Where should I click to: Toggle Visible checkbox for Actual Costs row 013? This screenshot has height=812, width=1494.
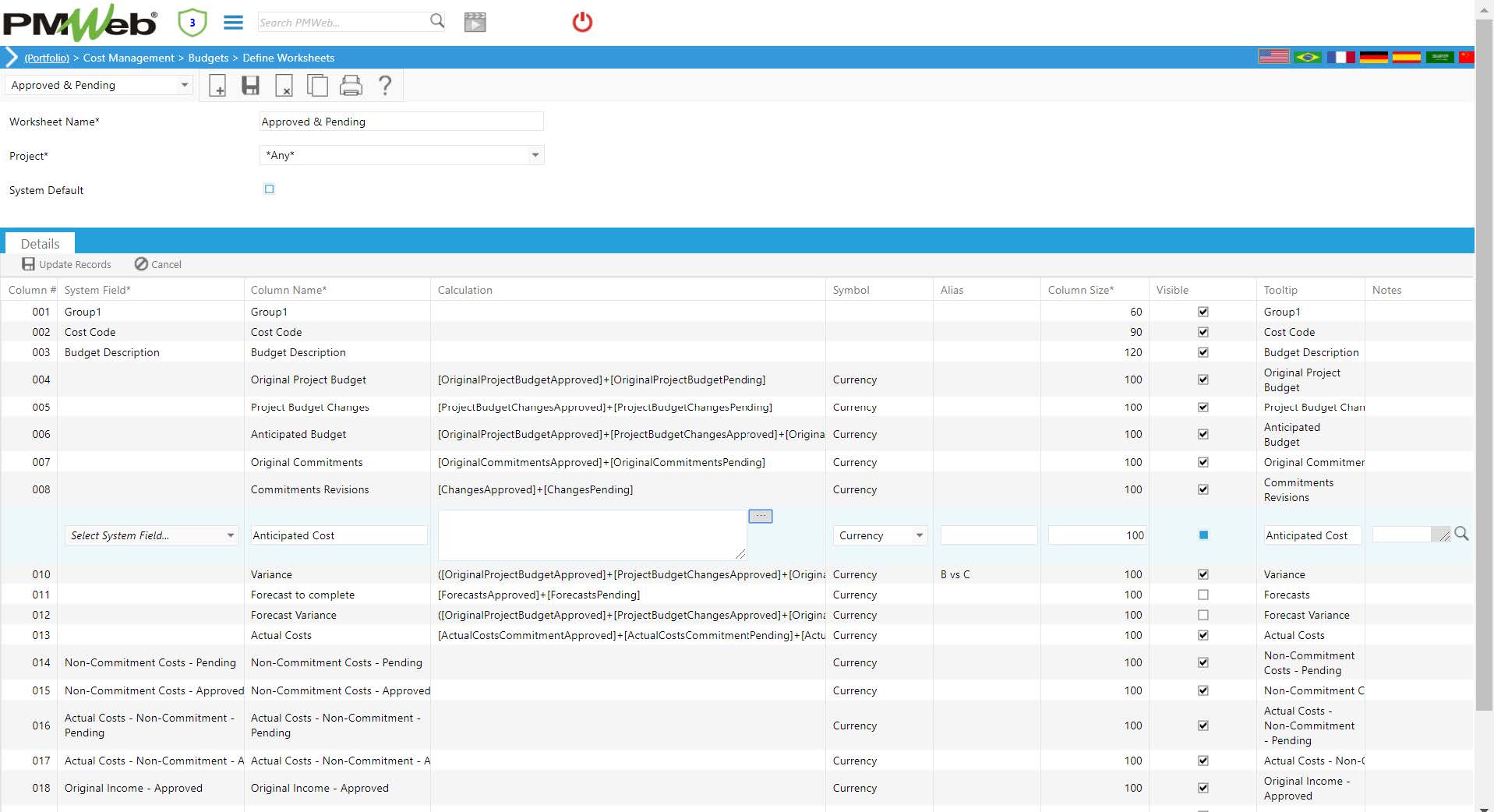pos(1203,635)
